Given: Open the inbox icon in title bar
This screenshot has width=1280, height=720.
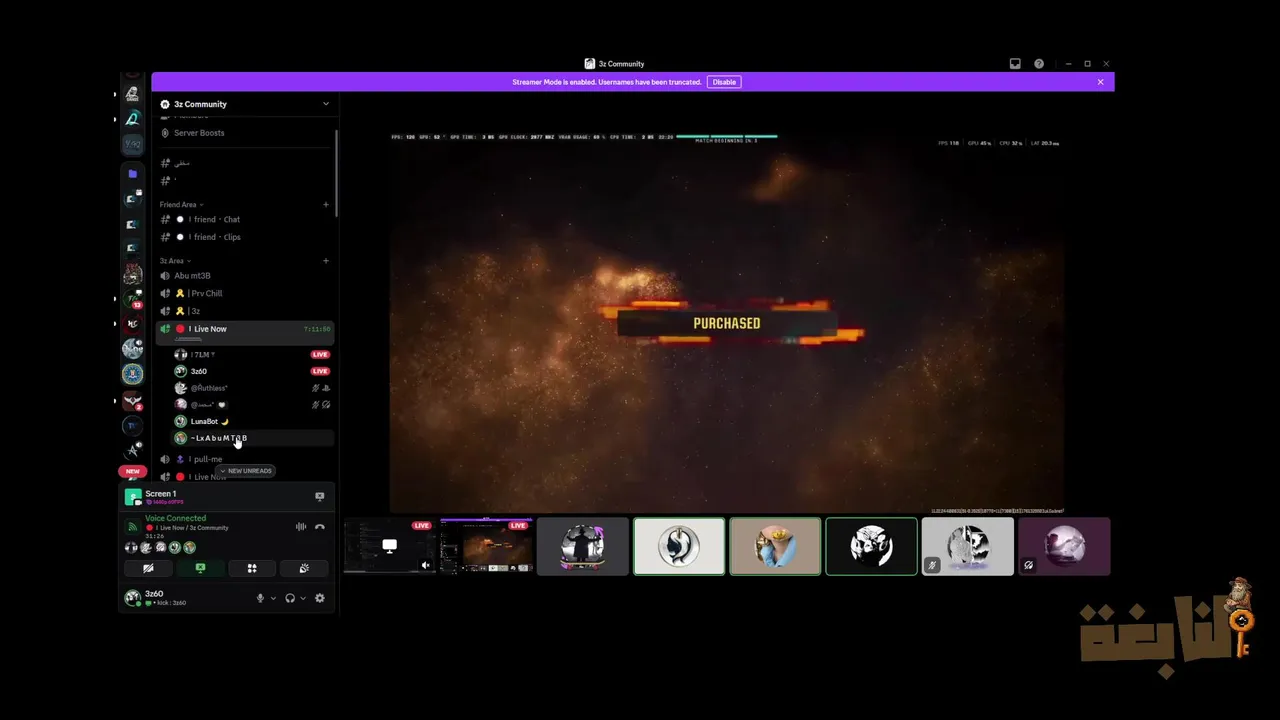Looking at the screenshot, I should (x=1015, y=64).
